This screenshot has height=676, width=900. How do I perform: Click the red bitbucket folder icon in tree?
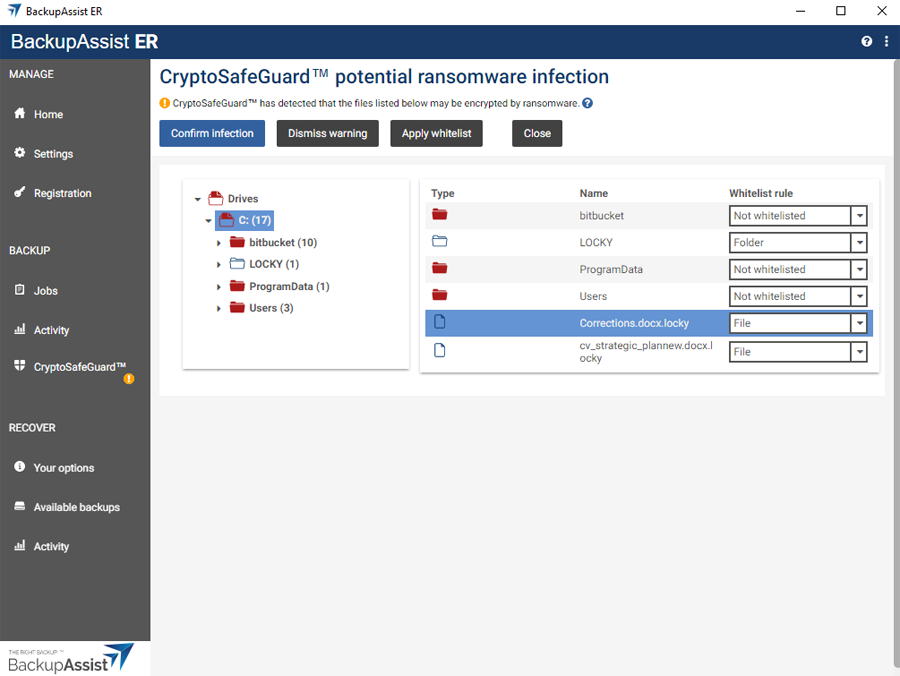point(237,242)
